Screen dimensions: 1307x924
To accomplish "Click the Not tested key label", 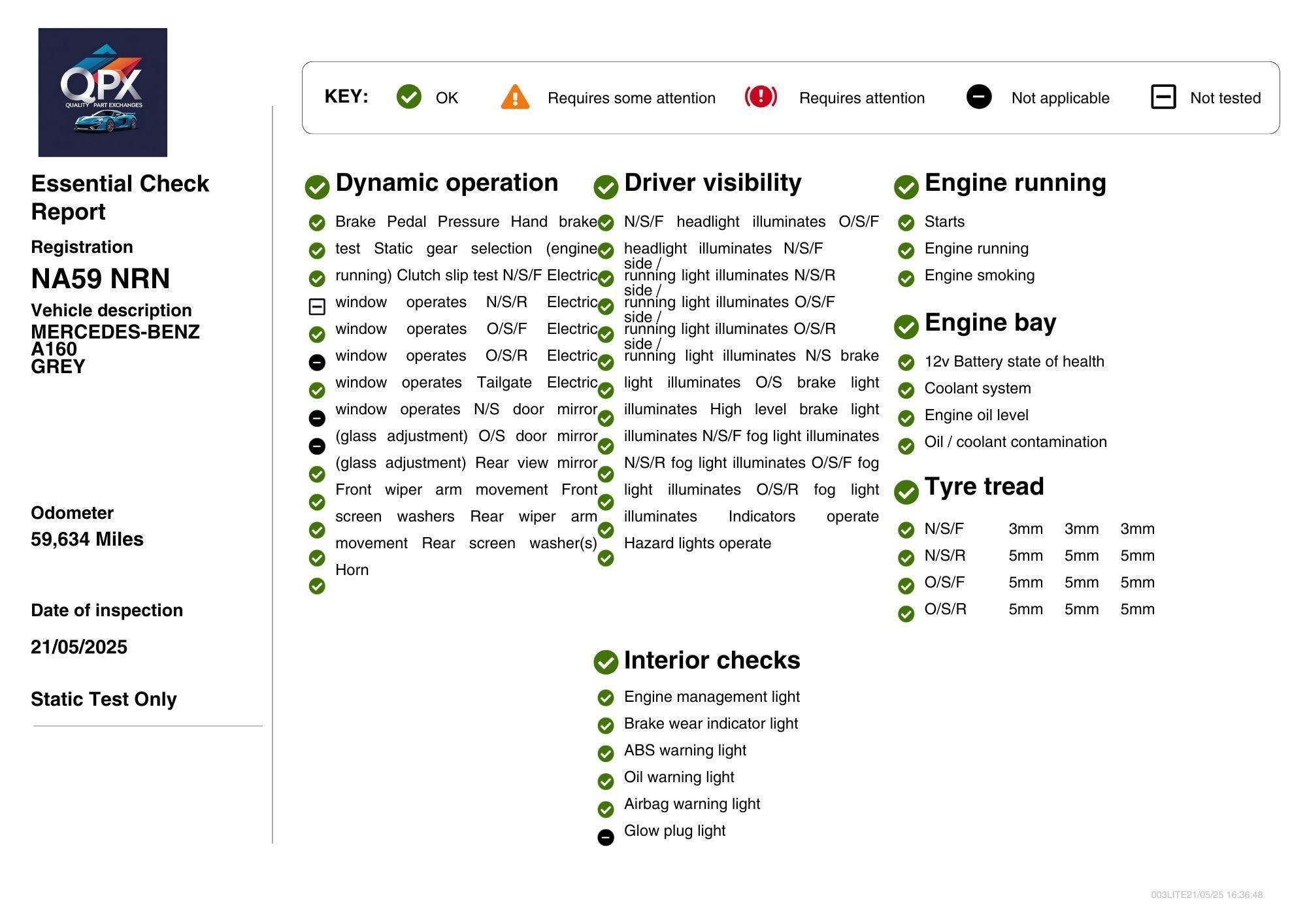I will pyautogui.click(x=1225, y=98).
